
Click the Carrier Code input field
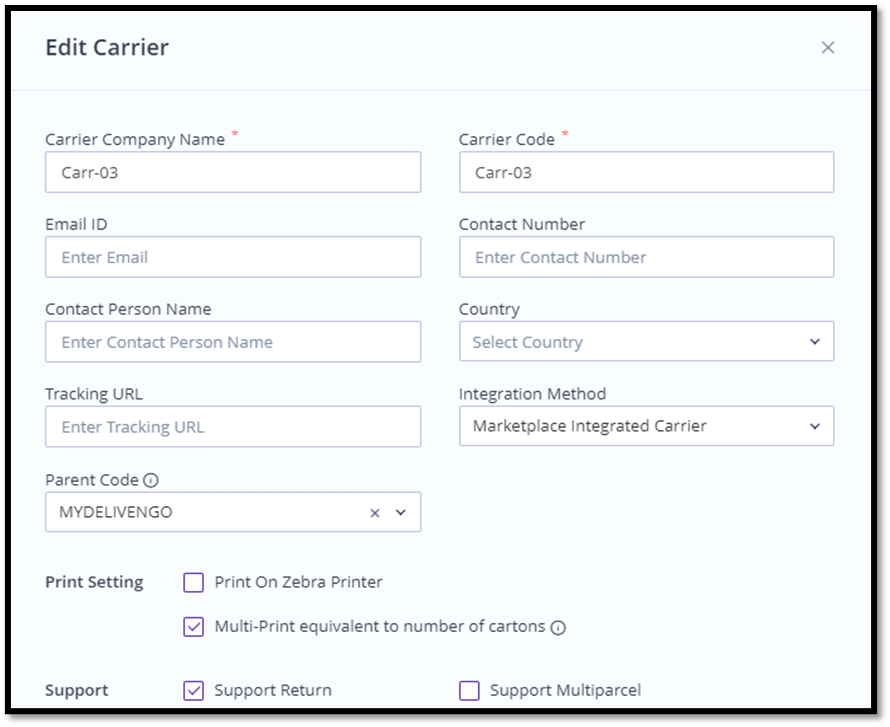click(646, 172)
